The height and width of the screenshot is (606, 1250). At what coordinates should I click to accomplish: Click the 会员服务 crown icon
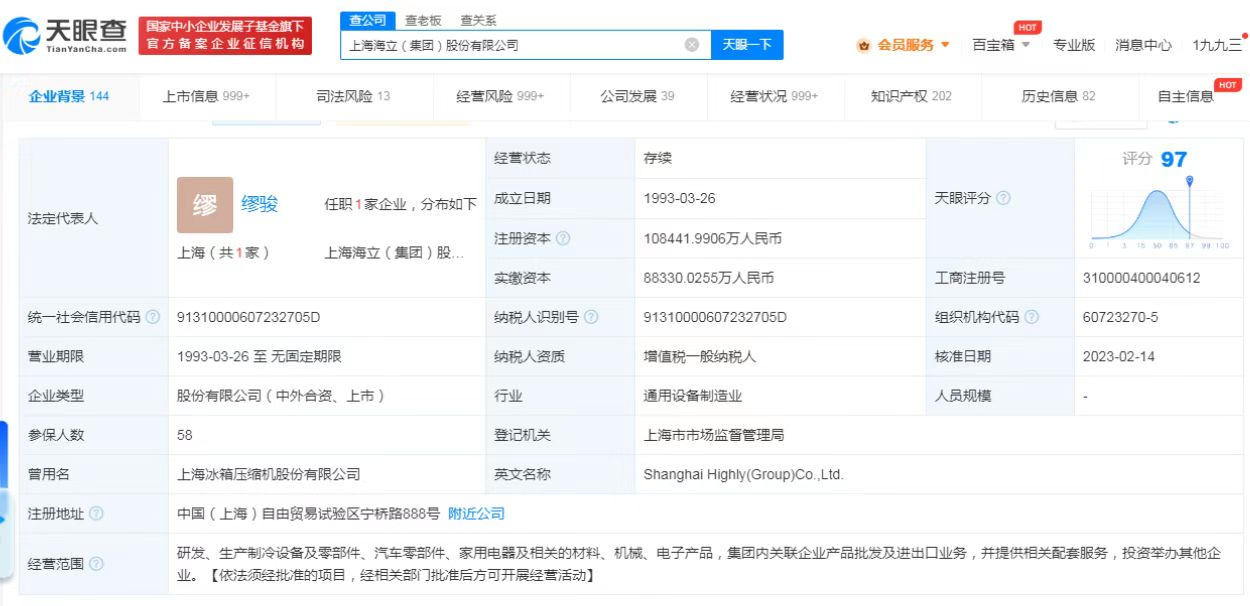pyautogui.click(x=864, y=45)
